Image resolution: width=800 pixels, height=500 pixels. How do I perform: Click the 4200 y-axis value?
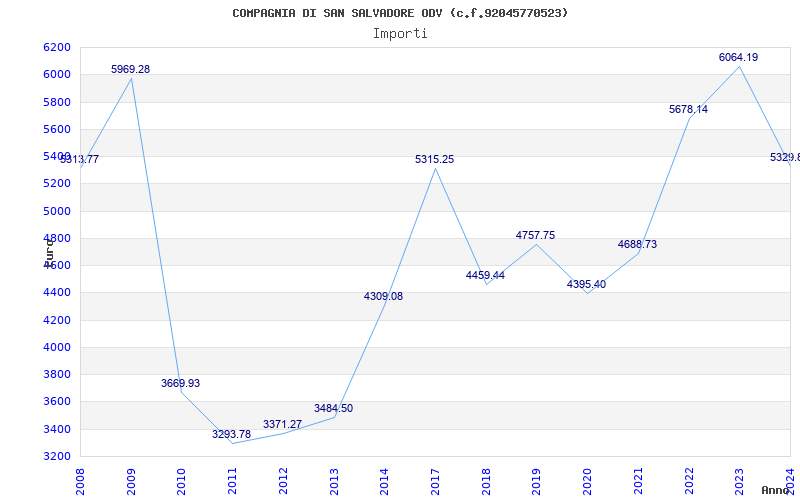pyautogui.click(x=57, y=320)
